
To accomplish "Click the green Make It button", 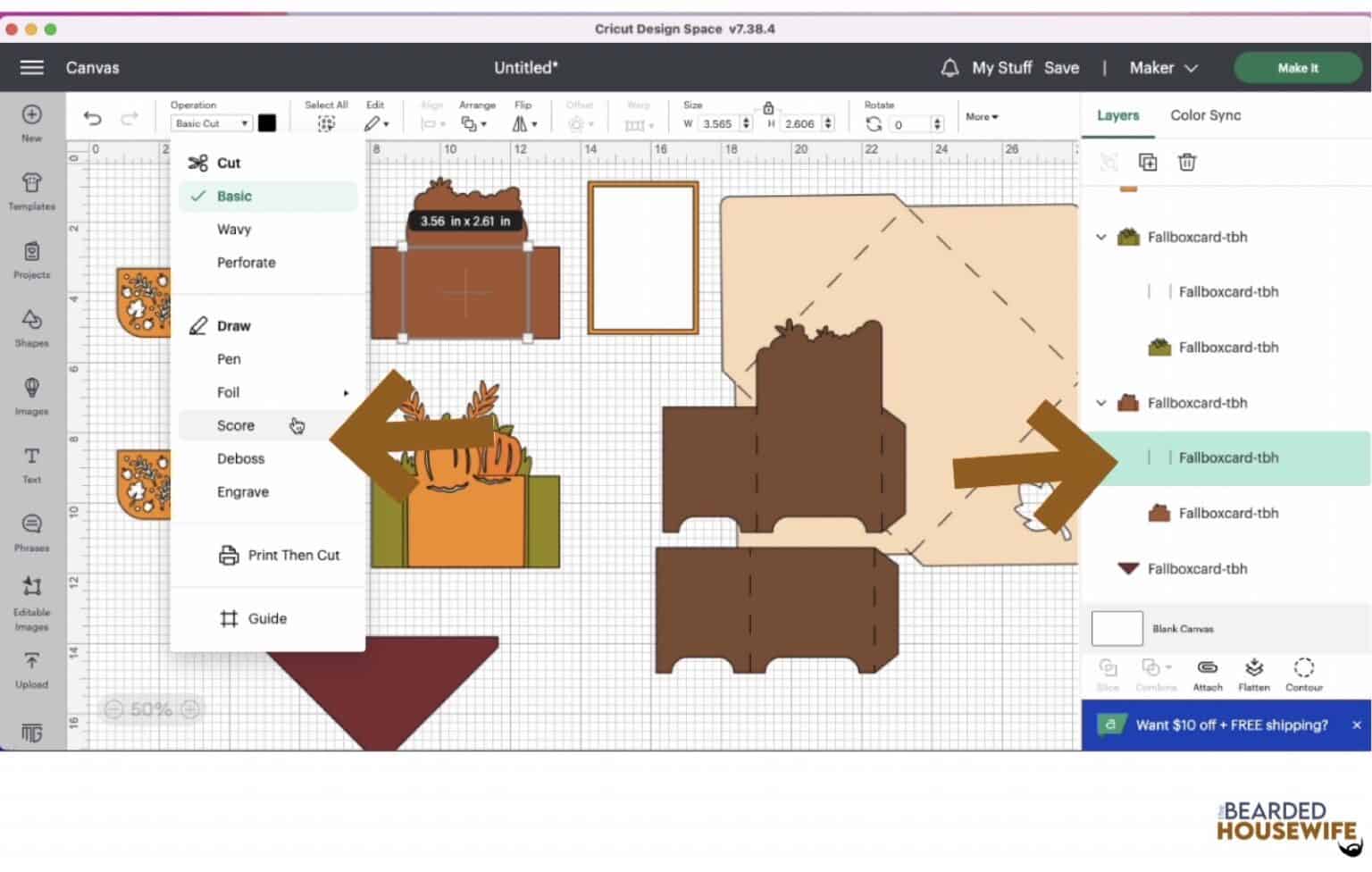I will [x=1297, y=68].
